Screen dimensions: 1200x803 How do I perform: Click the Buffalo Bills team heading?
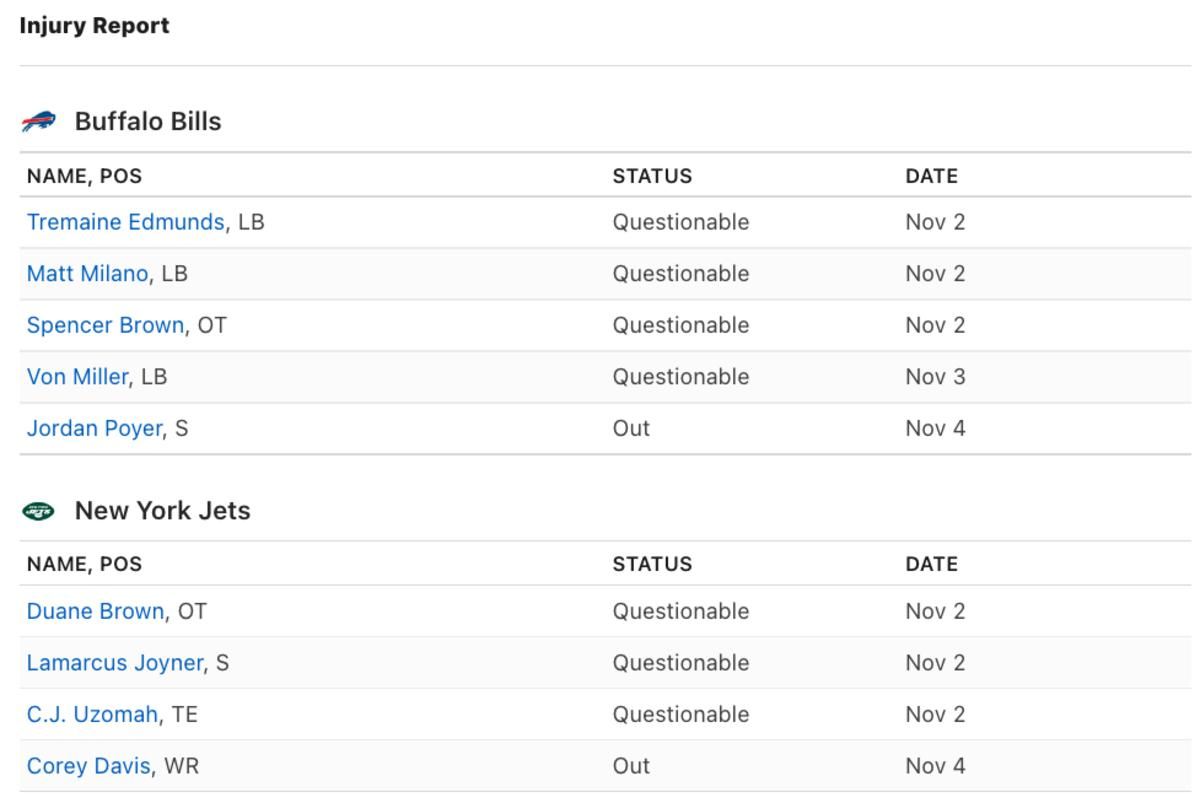tap(148, 122)
